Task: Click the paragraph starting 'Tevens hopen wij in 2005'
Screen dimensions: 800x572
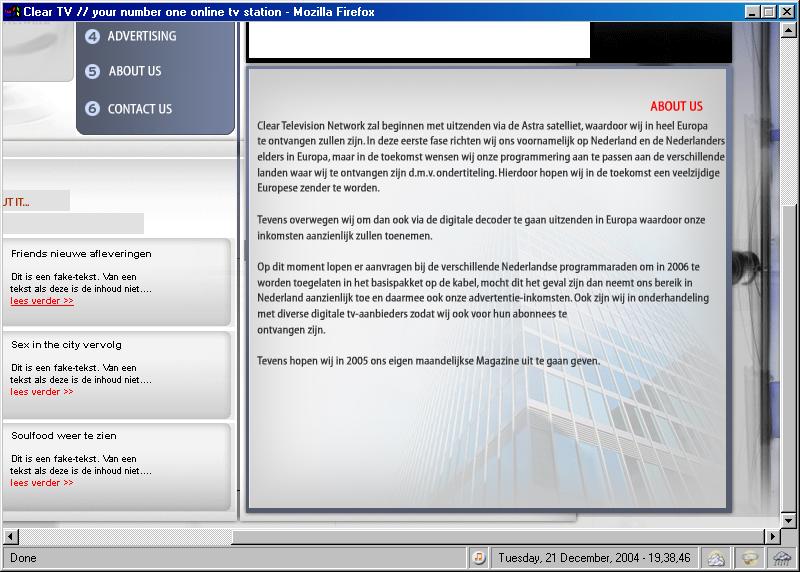Action: (428, 361)
